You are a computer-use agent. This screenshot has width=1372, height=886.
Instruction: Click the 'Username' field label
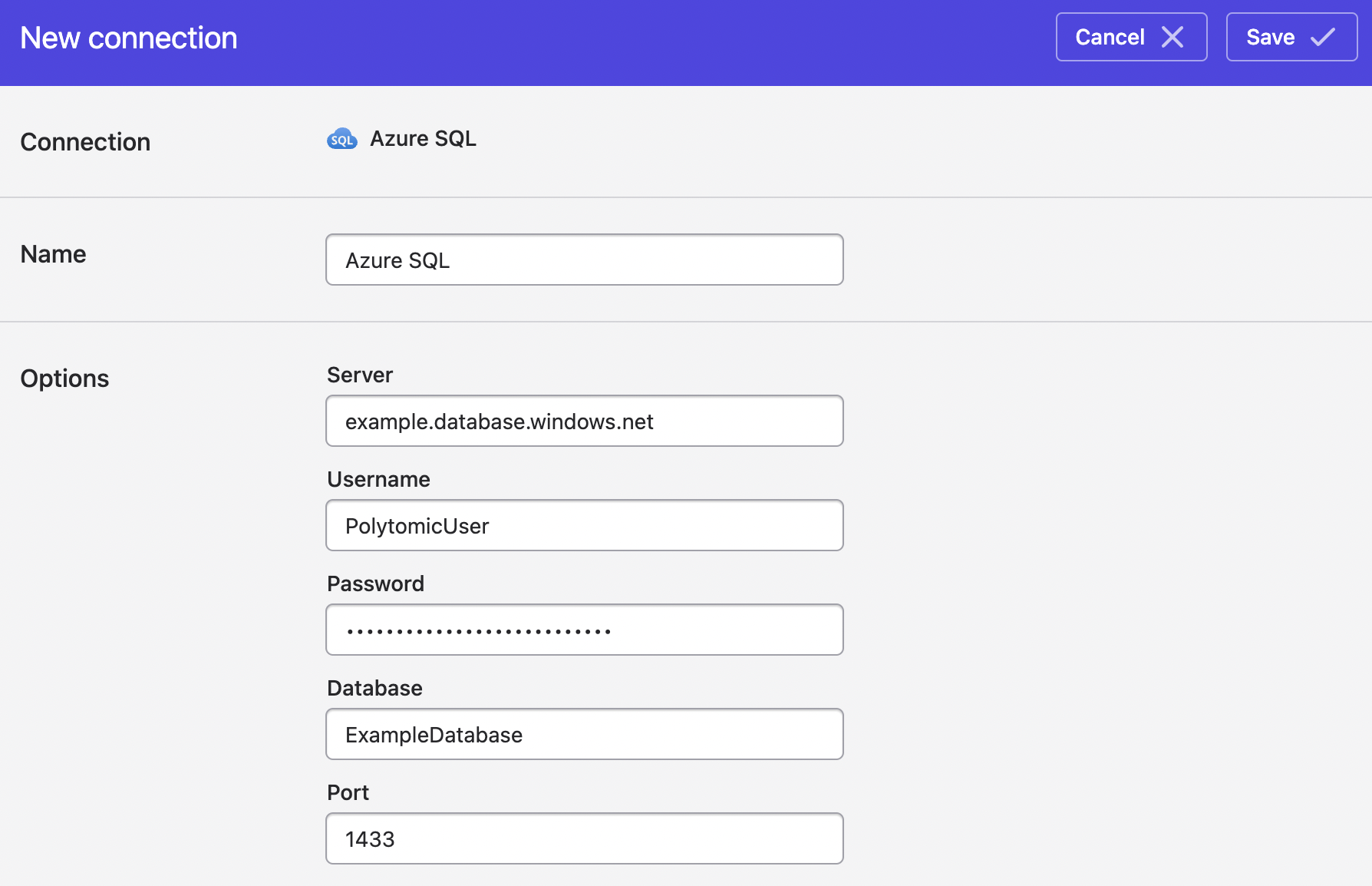tap(378, 479)
